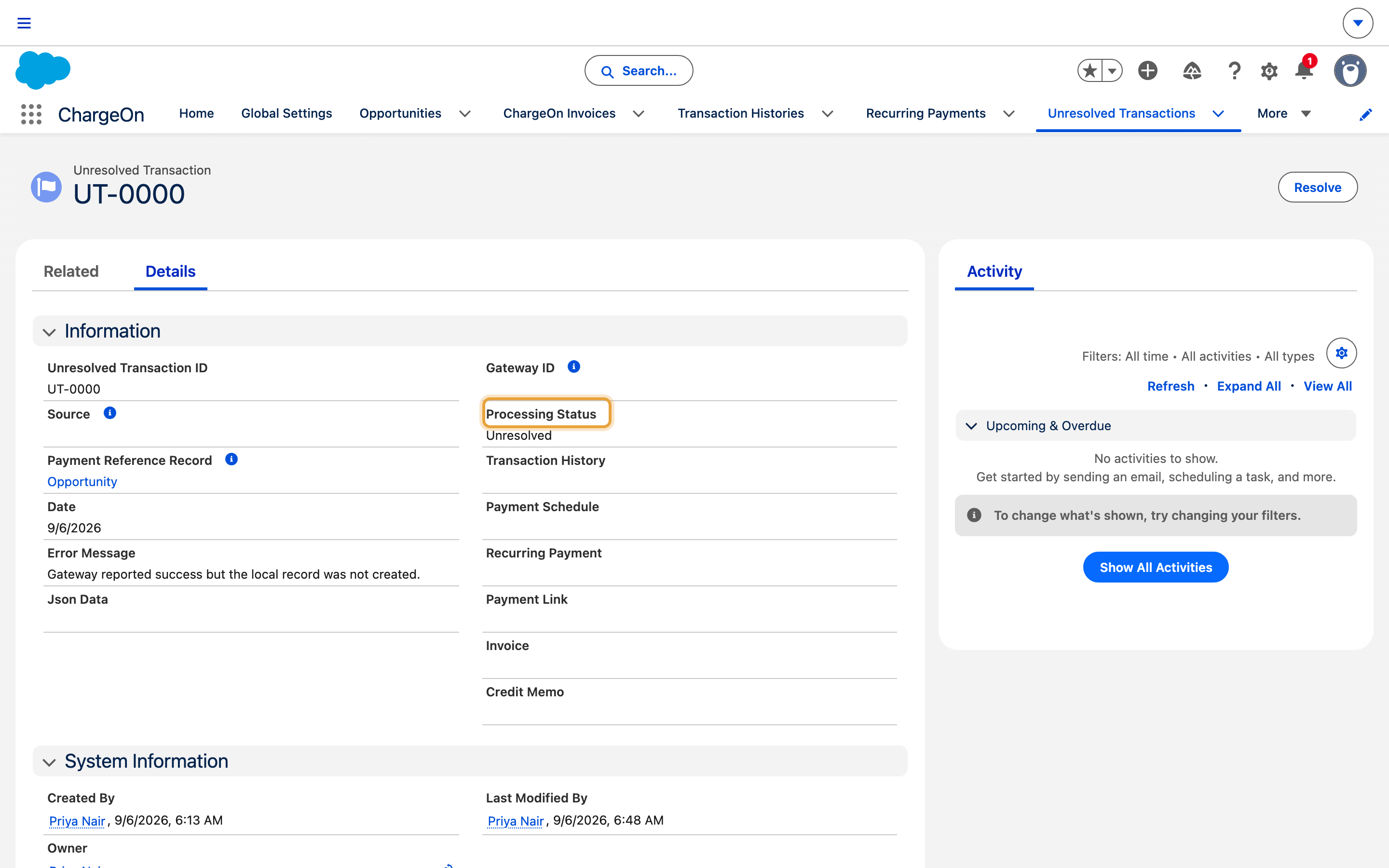Expand Transaction Histories dropdown chevron

pos(827,114)
